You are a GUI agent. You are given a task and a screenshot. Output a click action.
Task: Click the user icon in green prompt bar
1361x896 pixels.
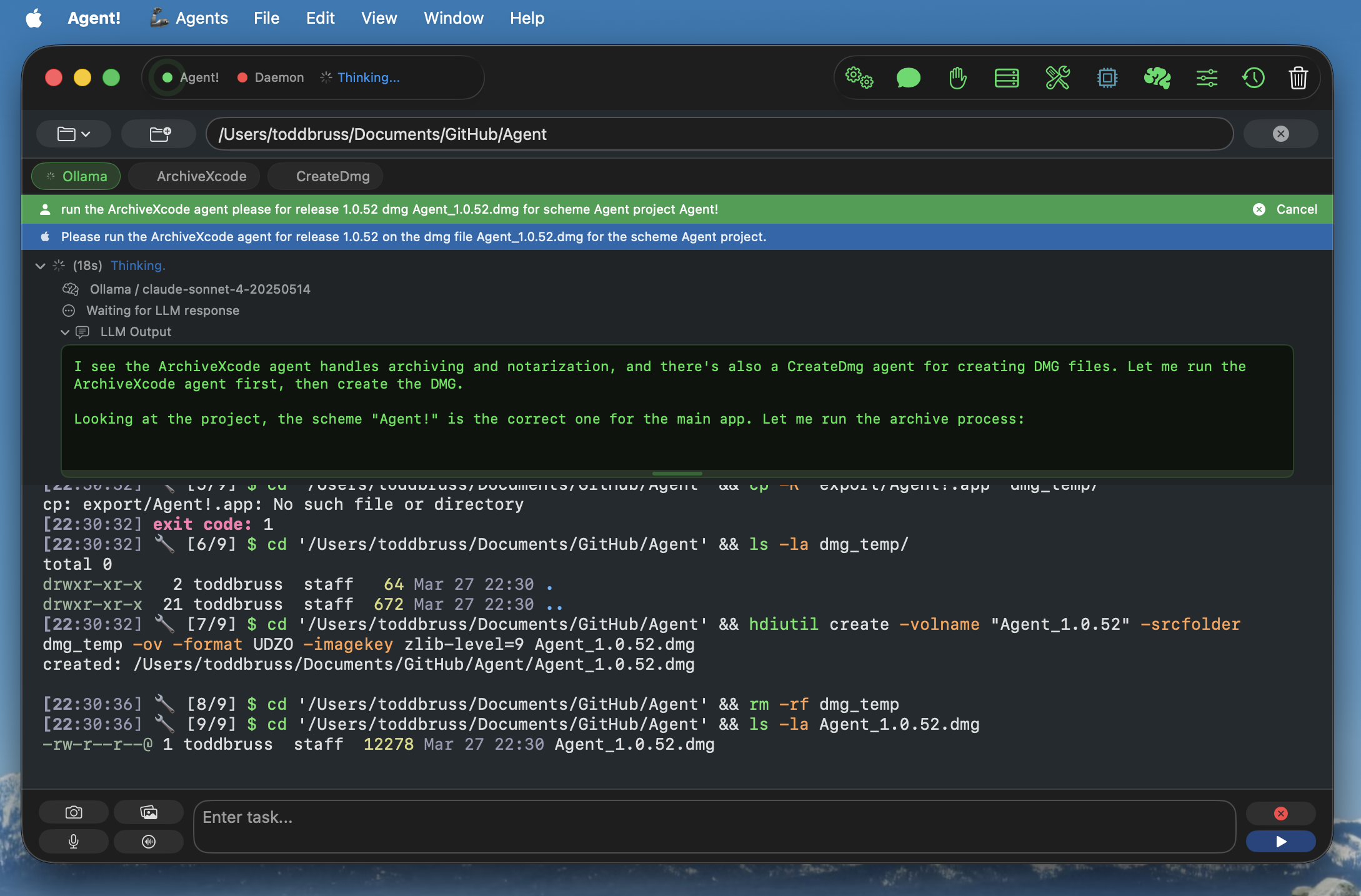coord(45,209)
